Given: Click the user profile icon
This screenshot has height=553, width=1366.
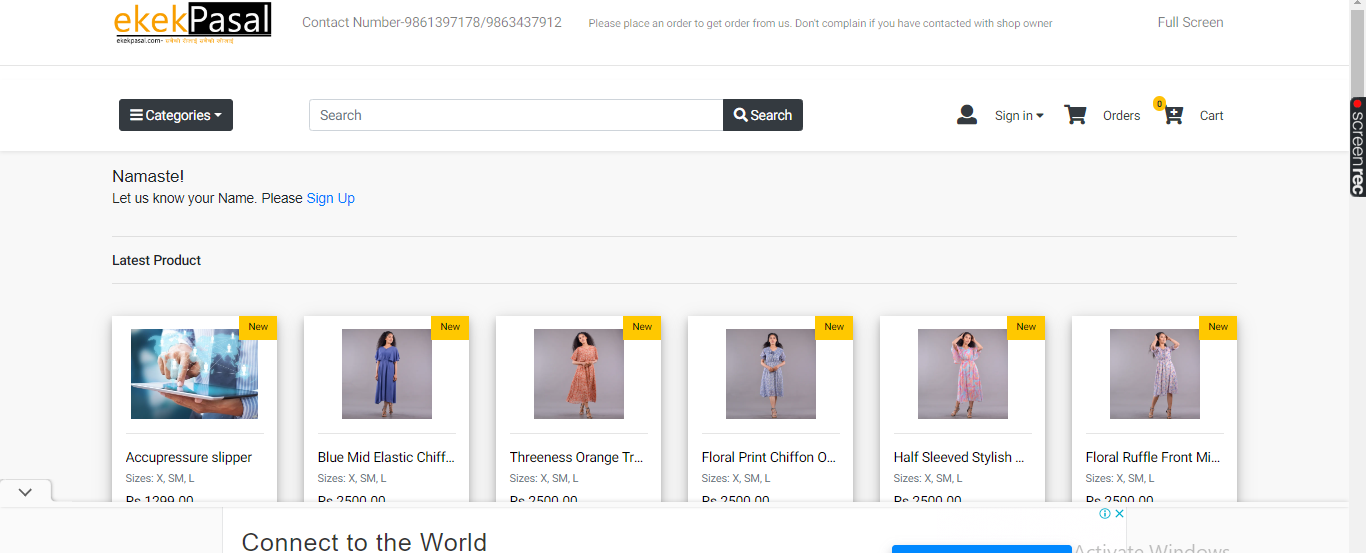Looking at the screenshot, I should pos(966,115).
